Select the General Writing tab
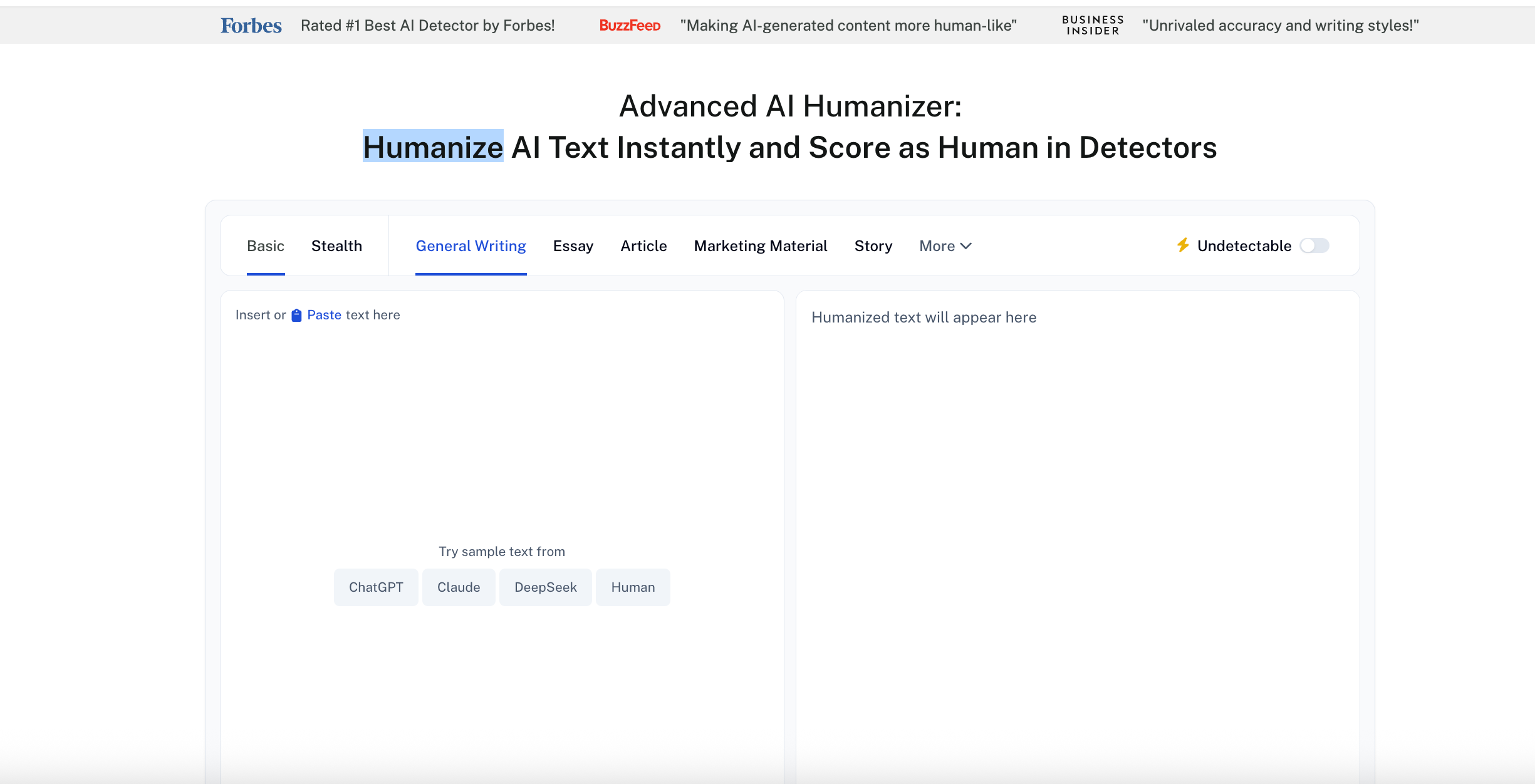The width and height of the screenshot is (1535, 784). click(471, 246)
